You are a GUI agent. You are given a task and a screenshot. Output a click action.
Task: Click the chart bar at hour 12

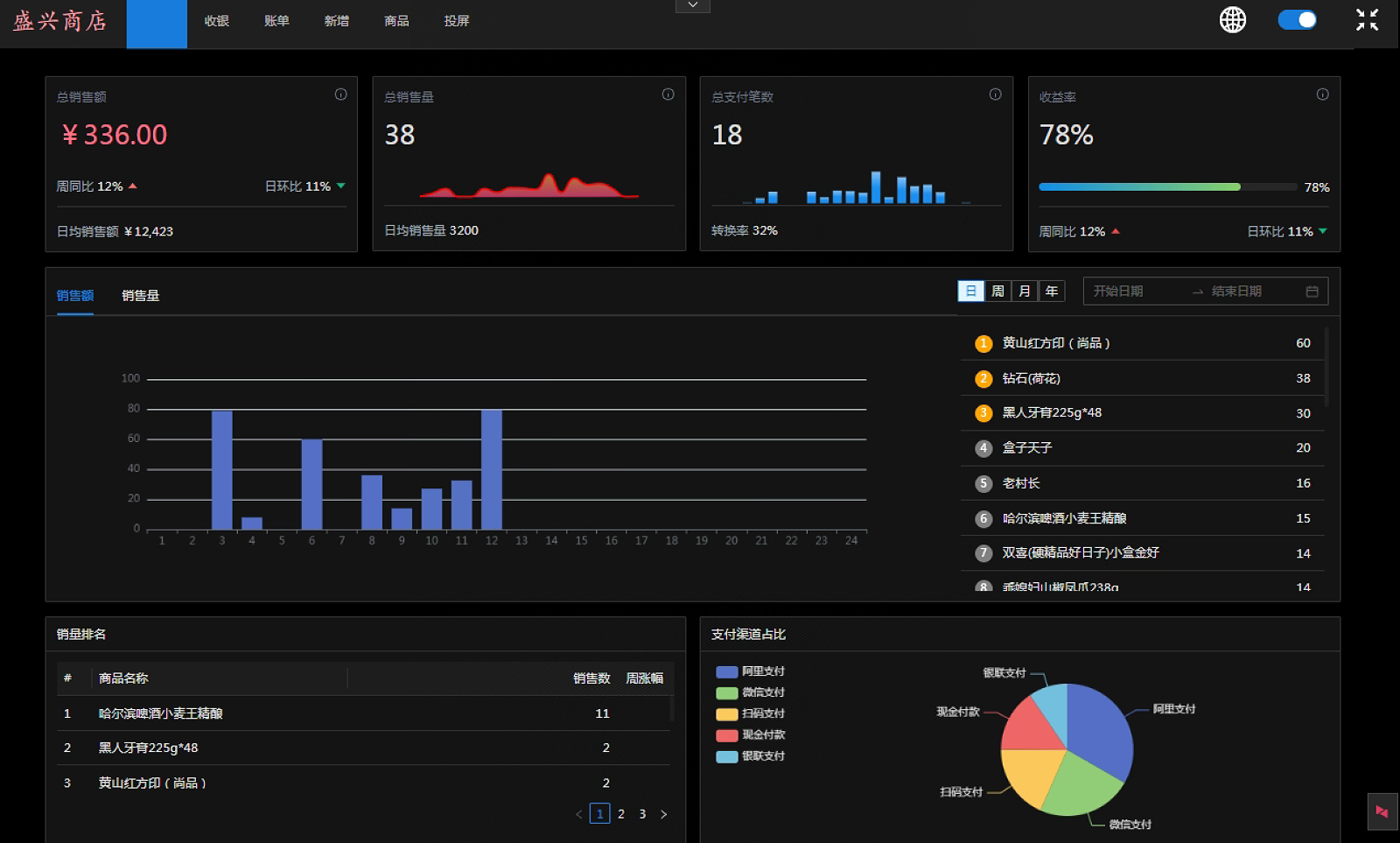click(492, 469)
